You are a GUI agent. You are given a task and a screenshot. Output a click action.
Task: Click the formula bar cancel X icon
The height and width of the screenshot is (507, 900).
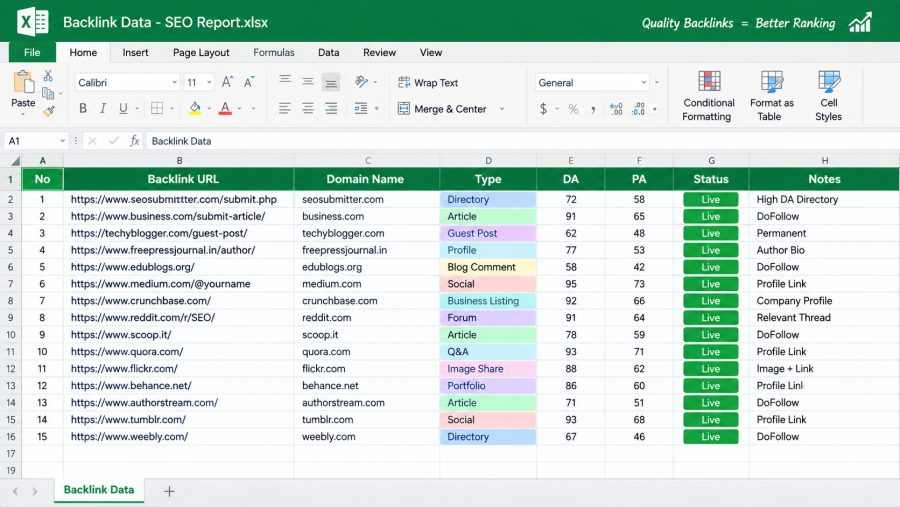92,141
